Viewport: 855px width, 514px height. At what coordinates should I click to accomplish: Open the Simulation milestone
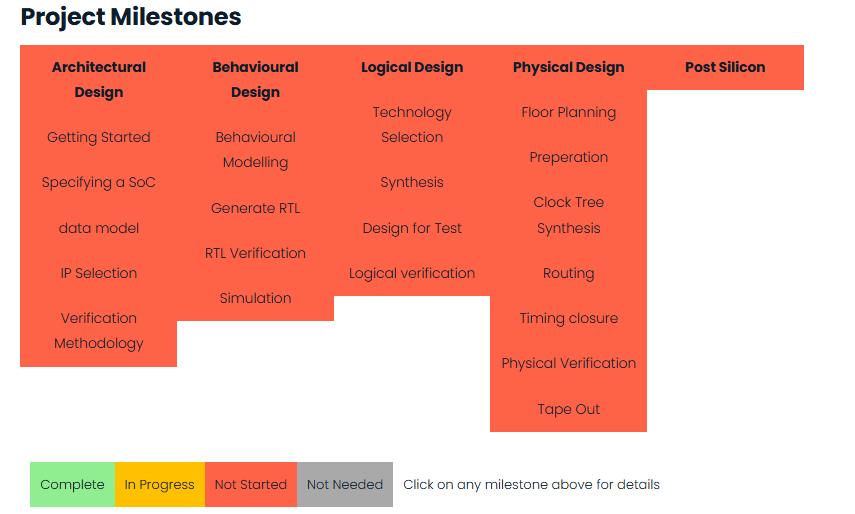(x=255, y=298)
